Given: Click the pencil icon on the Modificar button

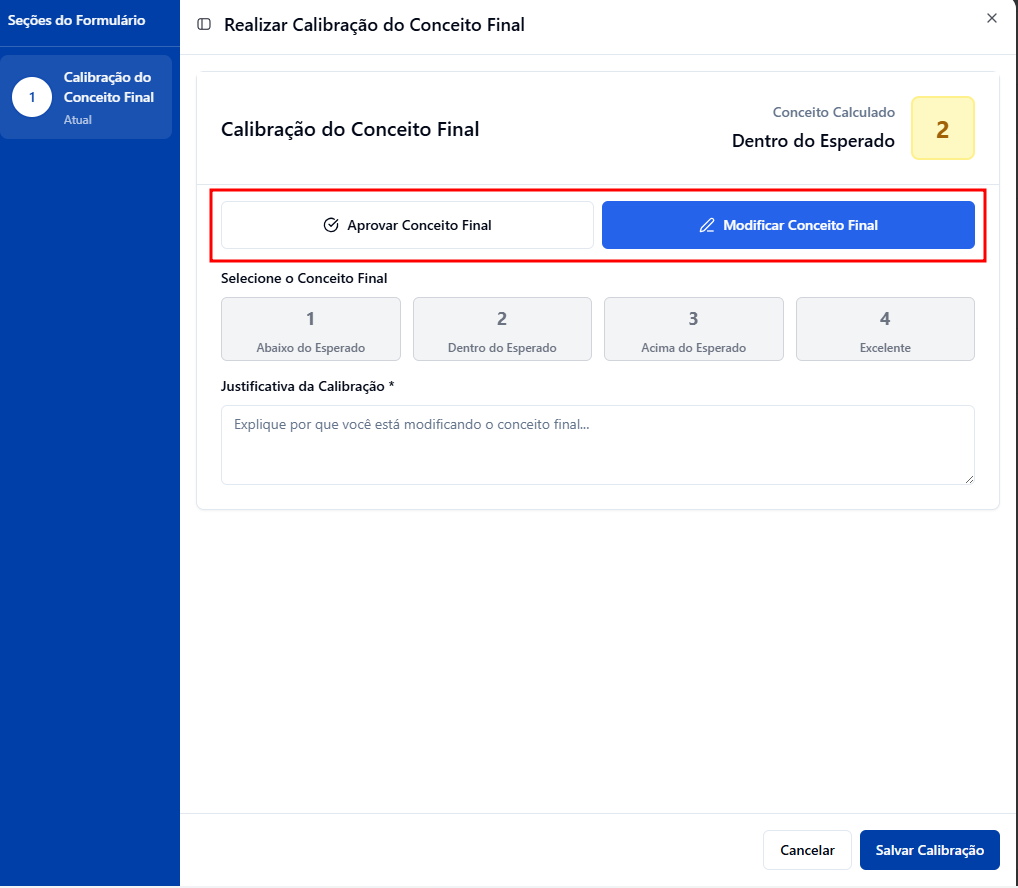Looking at the screenshot, I should click(707, 225).
